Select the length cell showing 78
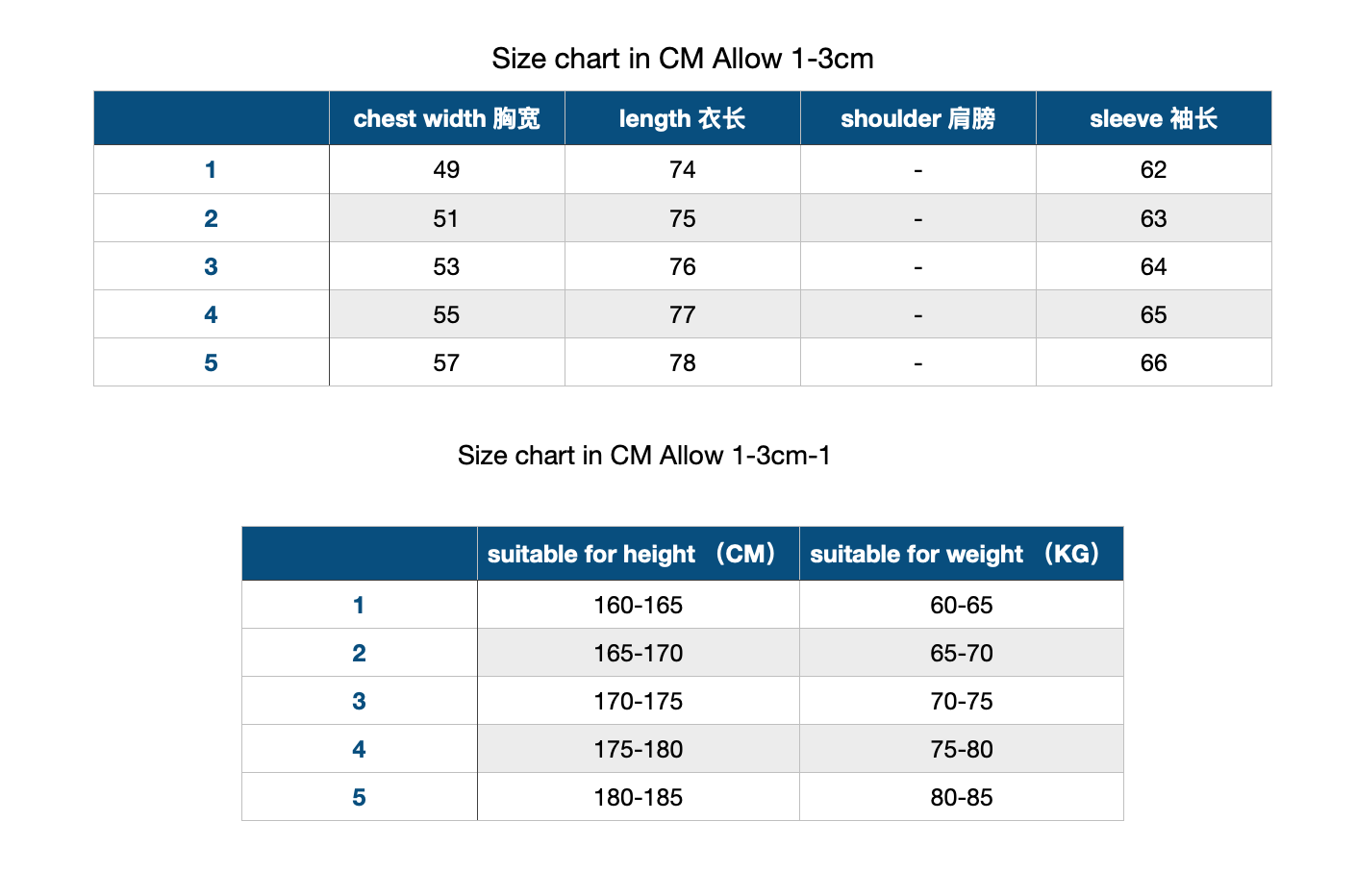 (x=683, y=362)
